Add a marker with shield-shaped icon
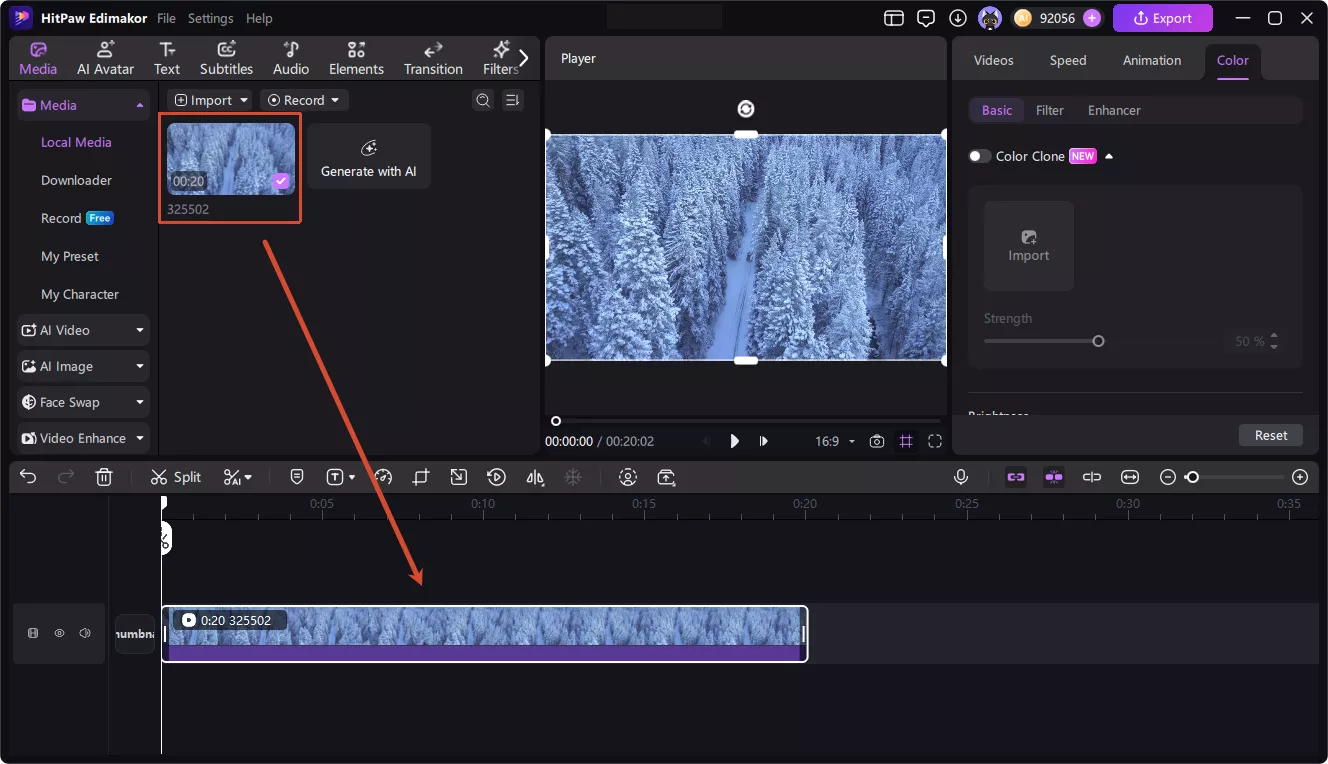Image resolution: width=1328 pixels, height=764 pixels. pos(297,477)
